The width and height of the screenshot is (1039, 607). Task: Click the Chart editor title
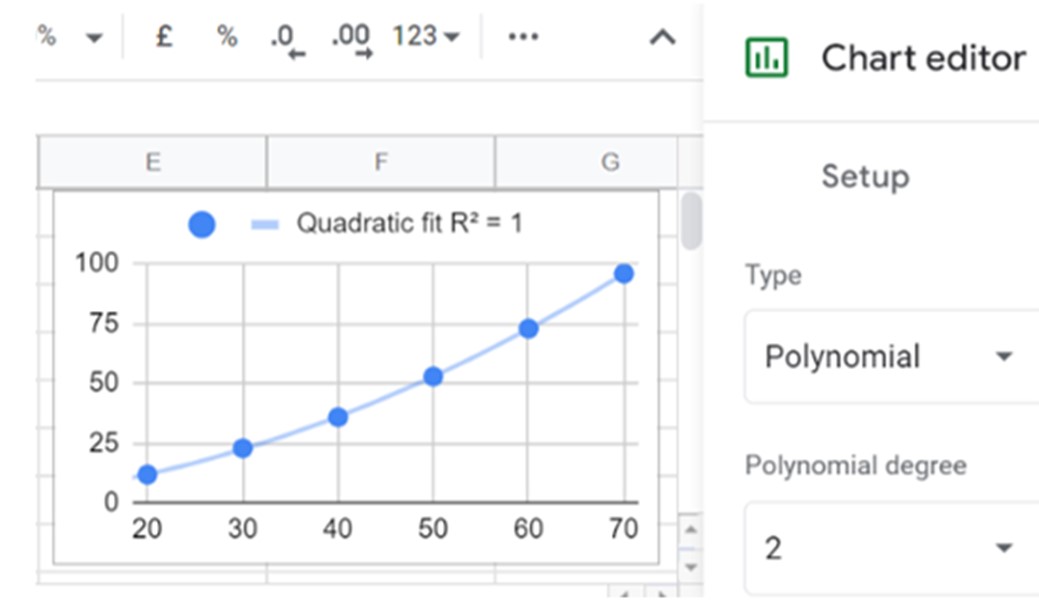[x=924, y=58]
